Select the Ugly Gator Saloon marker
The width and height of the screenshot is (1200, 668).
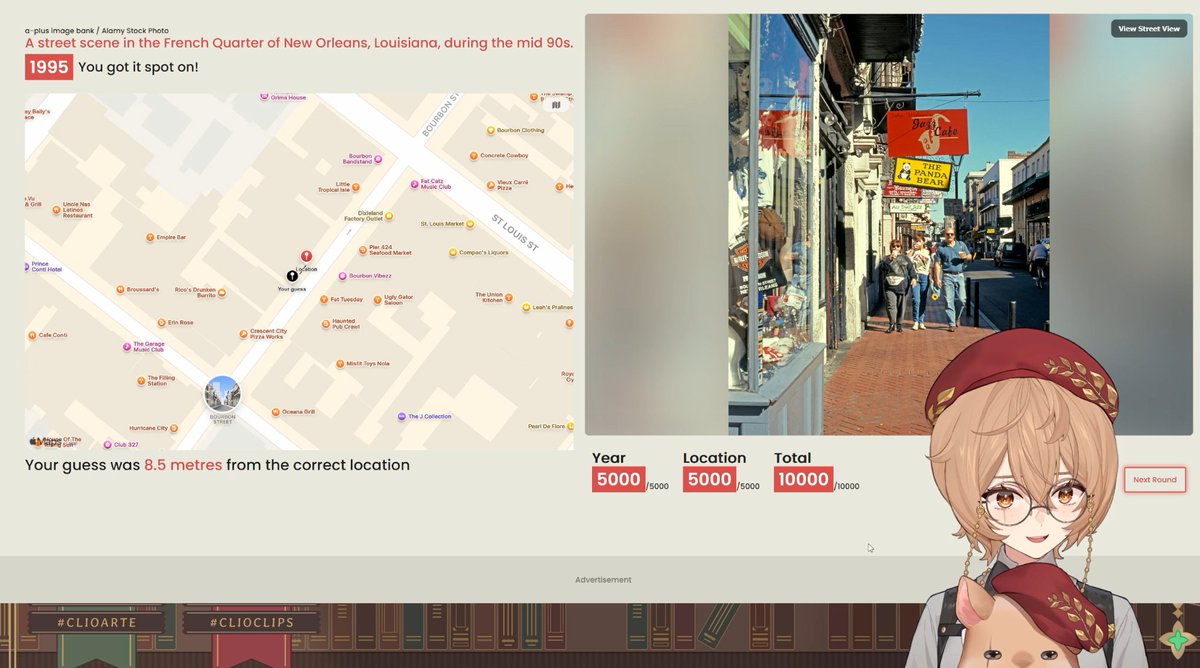(x=376, y=299)
